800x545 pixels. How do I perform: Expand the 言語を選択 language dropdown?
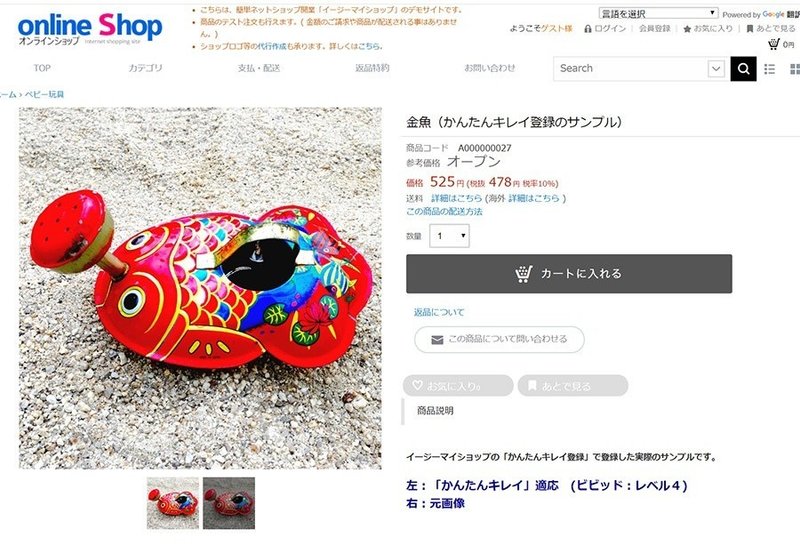coord(658,13)
